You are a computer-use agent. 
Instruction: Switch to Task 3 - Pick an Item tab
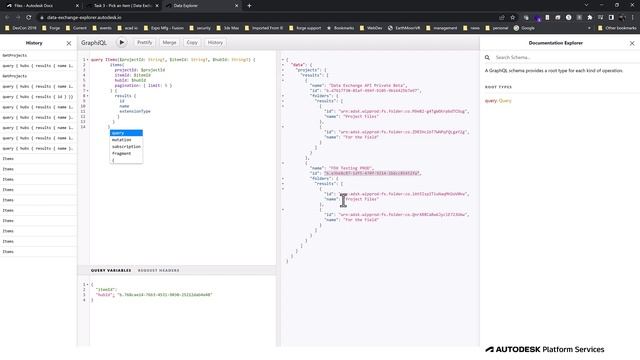pos(122,6)
